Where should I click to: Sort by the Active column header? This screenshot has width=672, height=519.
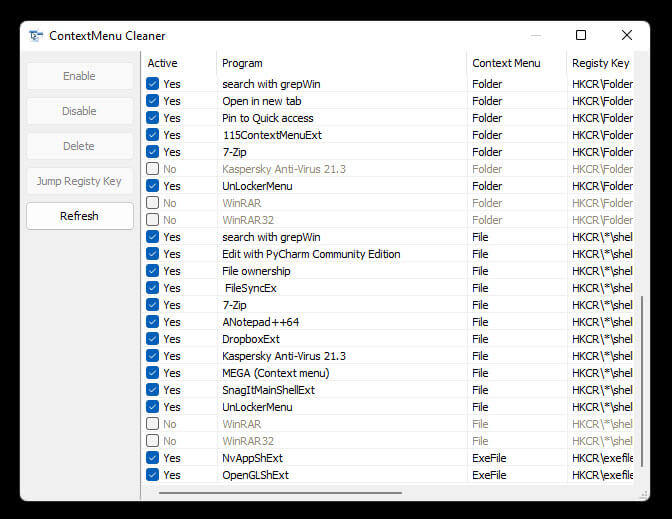pos(179,63)
